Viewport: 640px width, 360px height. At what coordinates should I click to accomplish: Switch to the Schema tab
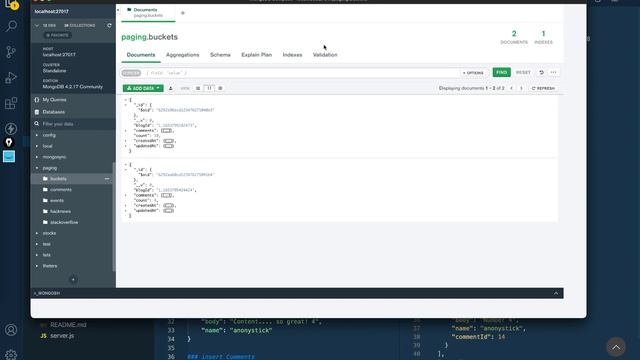(220, 55)
